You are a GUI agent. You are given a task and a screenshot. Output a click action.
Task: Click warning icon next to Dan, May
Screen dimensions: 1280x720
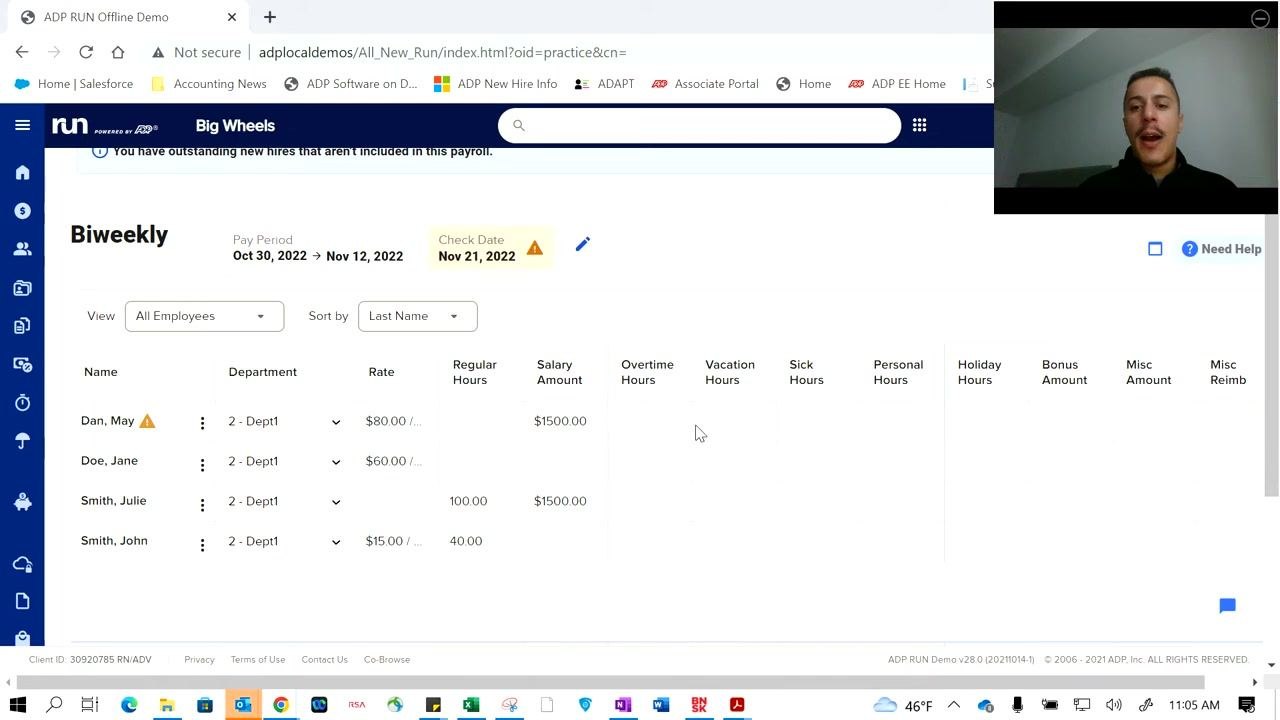pos(147,421)
